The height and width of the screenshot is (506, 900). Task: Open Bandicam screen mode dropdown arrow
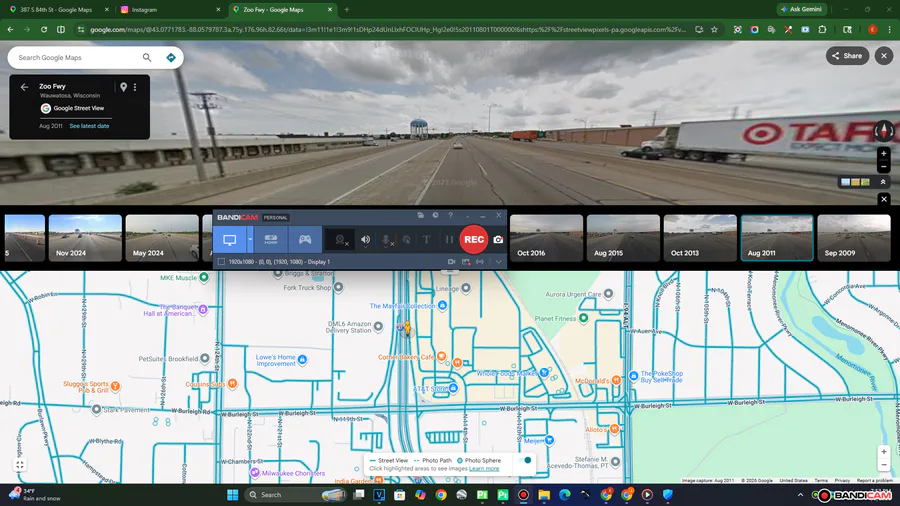click(x=250, y=240)
